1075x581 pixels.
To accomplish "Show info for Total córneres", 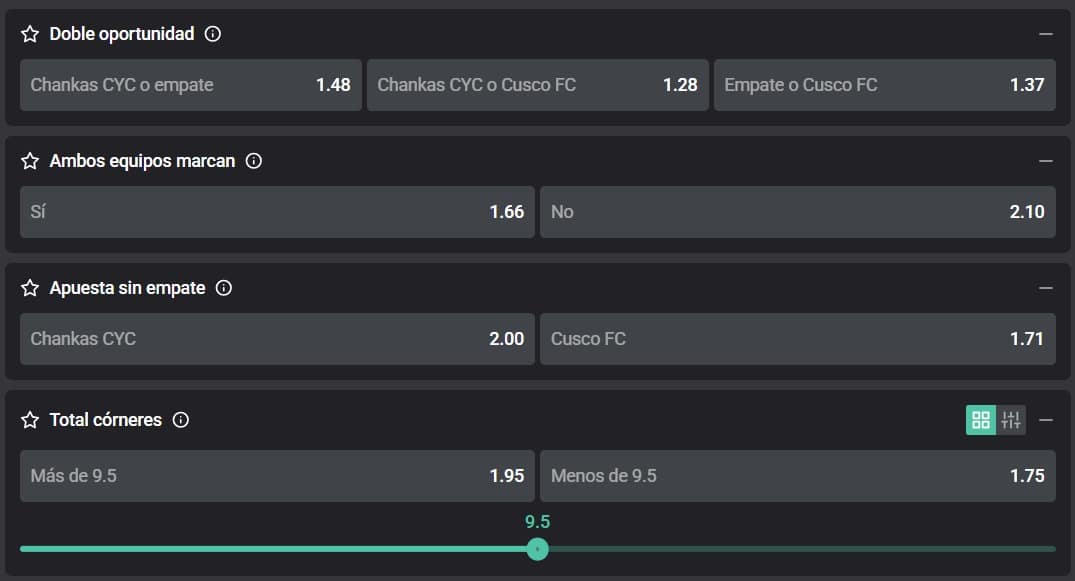I will coord(181,420).
